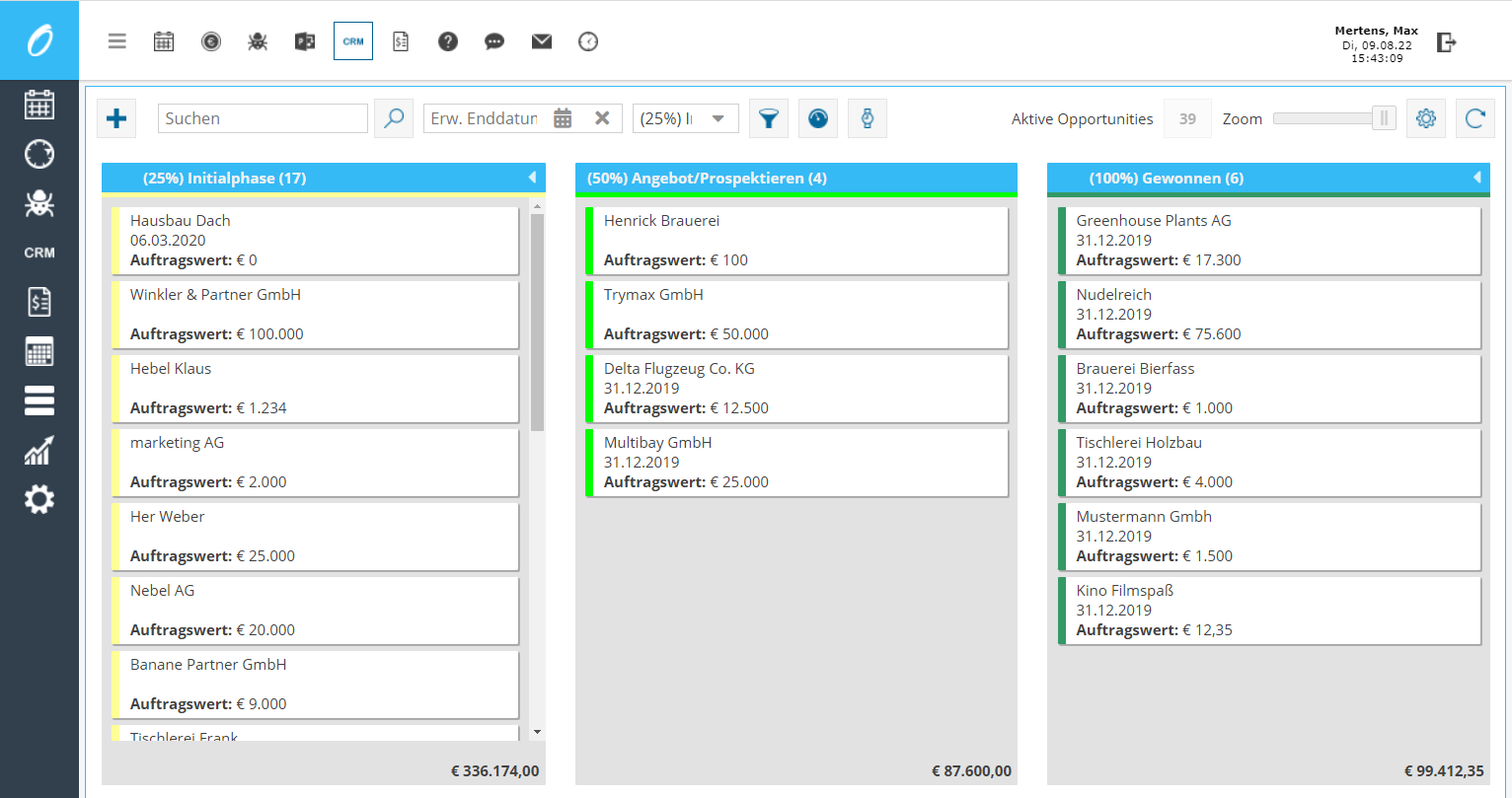Collapse the (100%) Gewonnen column header
The image size is (1512, 798).
[x=1477, y=178]
